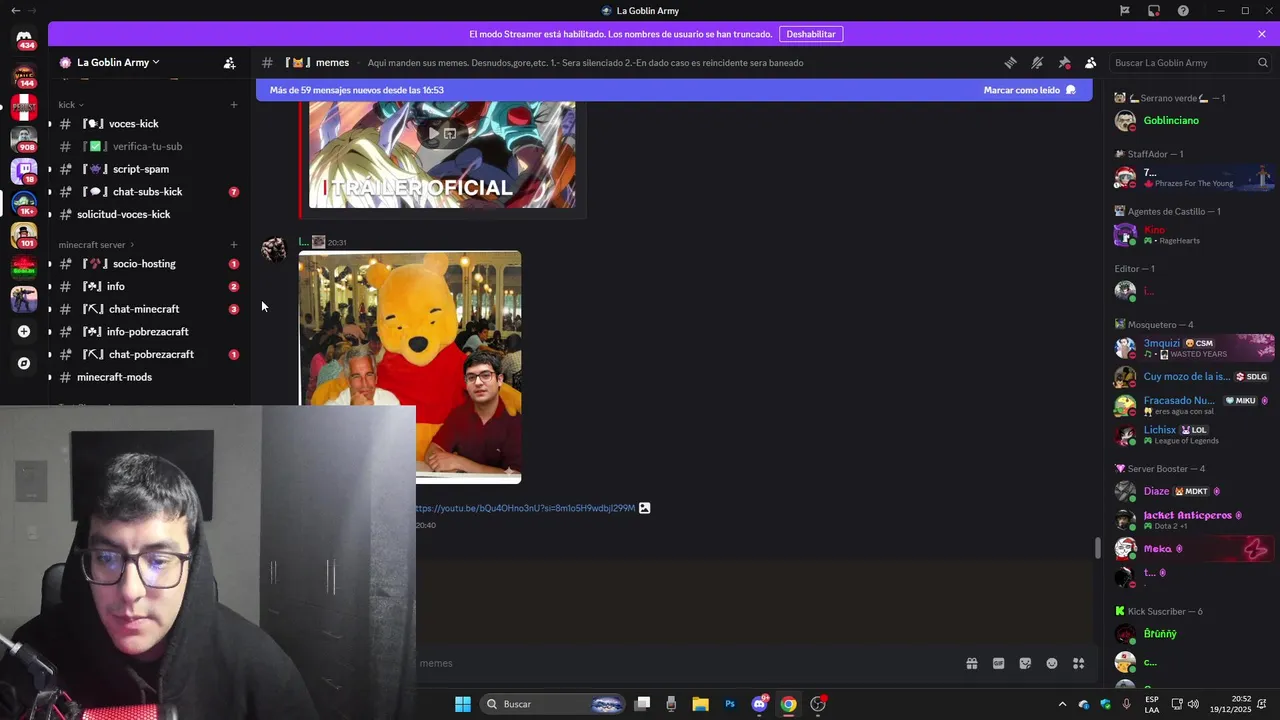Open the Twitch-logo server with badge 18
This screenshot has width=1280, height=720.
(24, 170)
